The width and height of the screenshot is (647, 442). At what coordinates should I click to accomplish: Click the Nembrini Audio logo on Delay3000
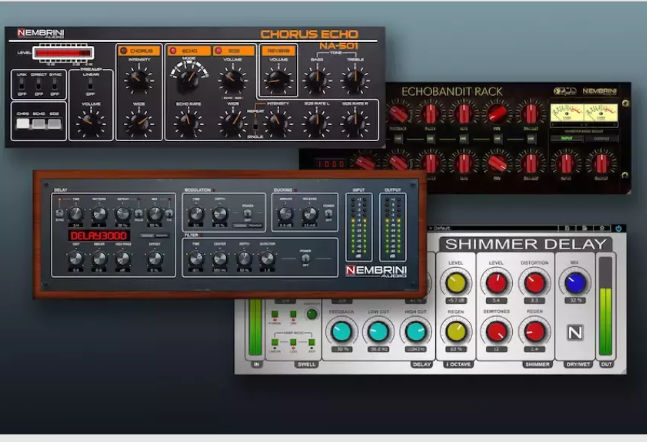376,271
